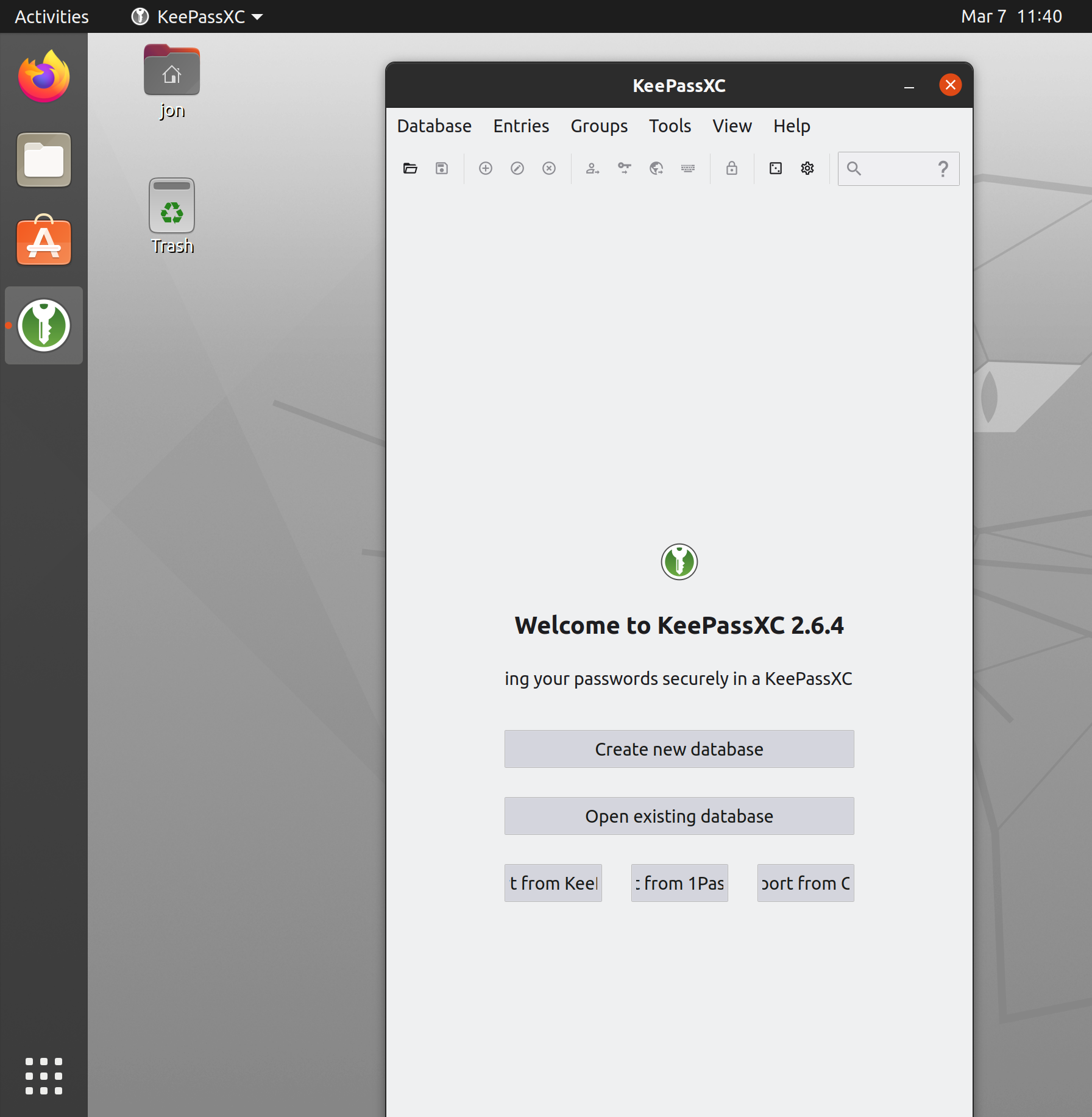The width and height of the screenshot is (1092, 1117).
Task: Save the current database
Action: coord(441,168)
